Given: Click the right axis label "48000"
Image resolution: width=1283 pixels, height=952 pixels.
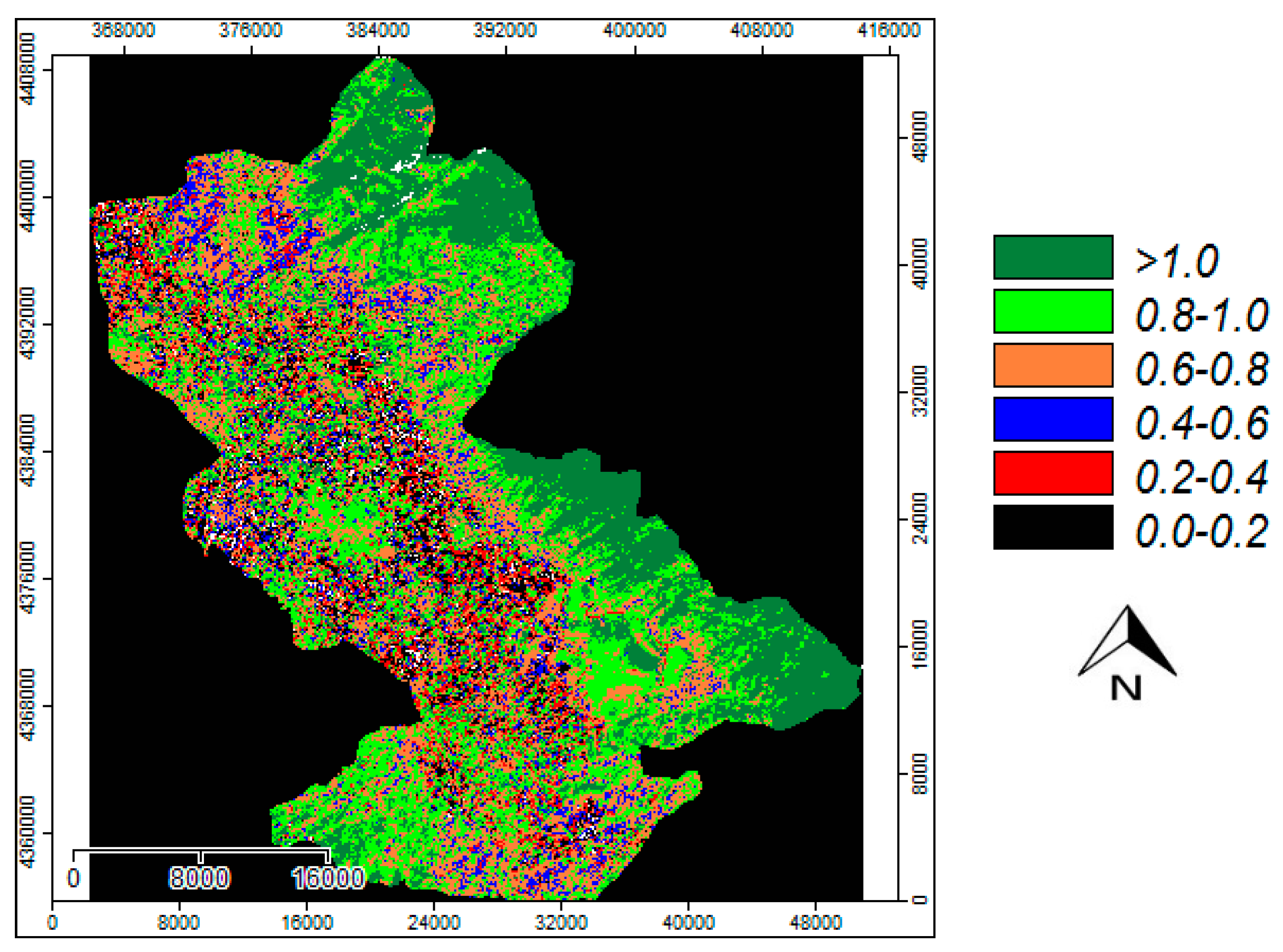Looking at the screenshot, I should coord(921,137).
